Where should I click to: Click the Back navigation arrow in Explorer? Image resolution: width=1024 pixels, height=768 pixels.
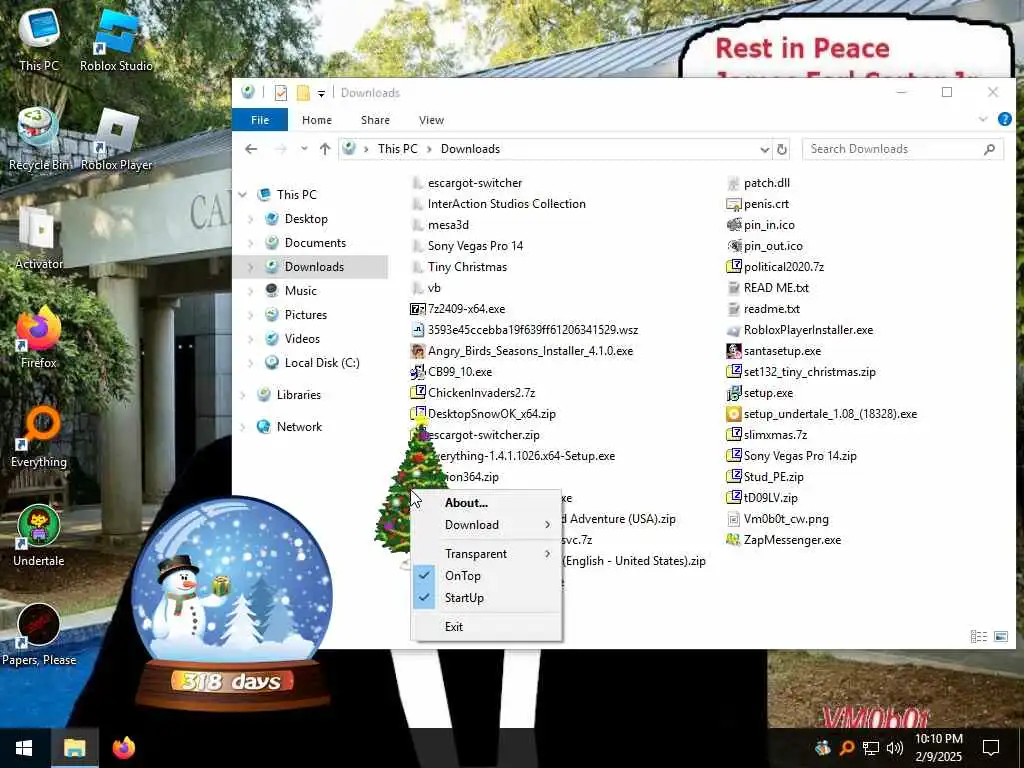[251, 149]
